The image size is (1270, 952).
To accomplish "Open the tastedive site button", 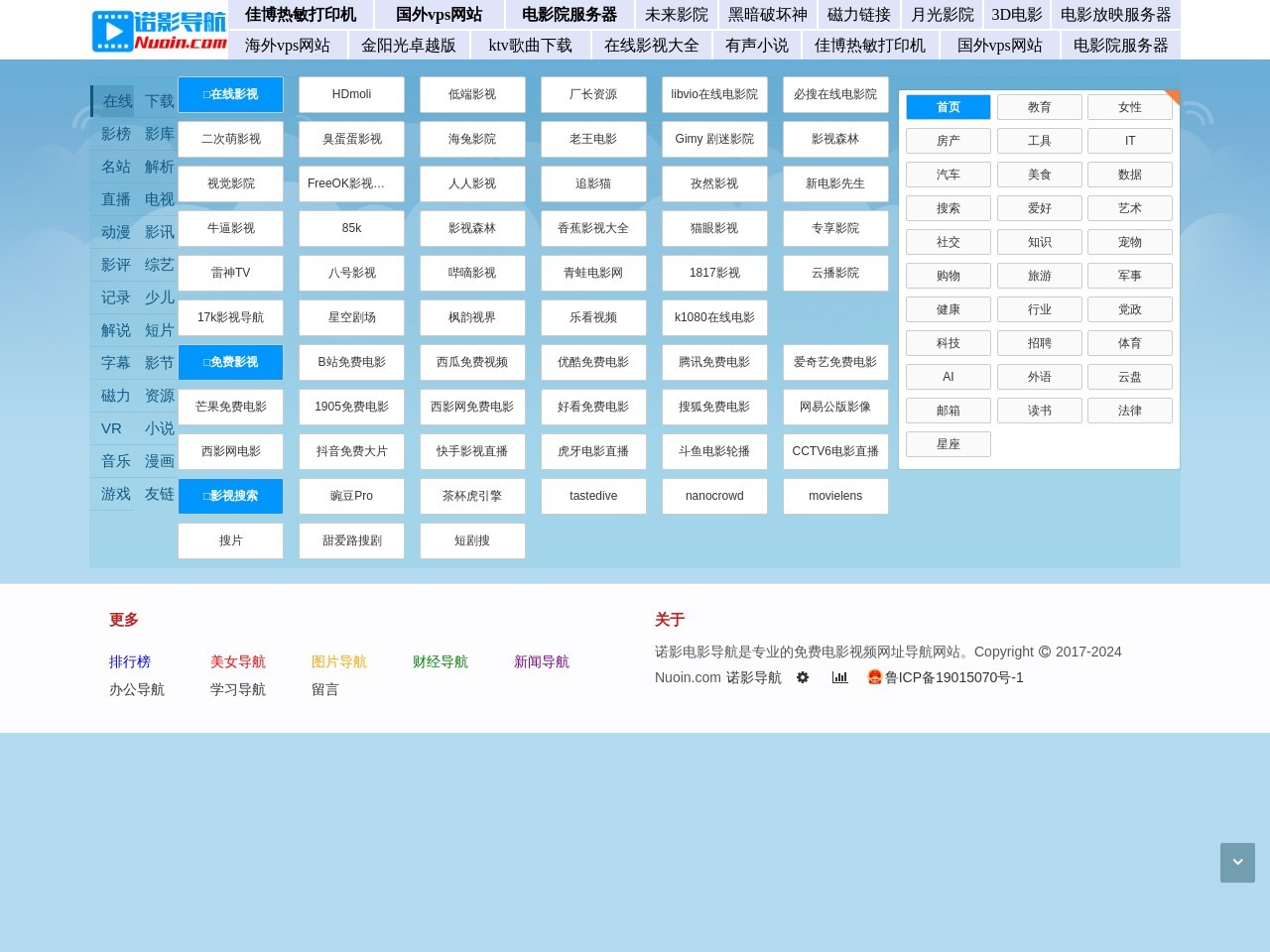I will [x=593, y=496].
